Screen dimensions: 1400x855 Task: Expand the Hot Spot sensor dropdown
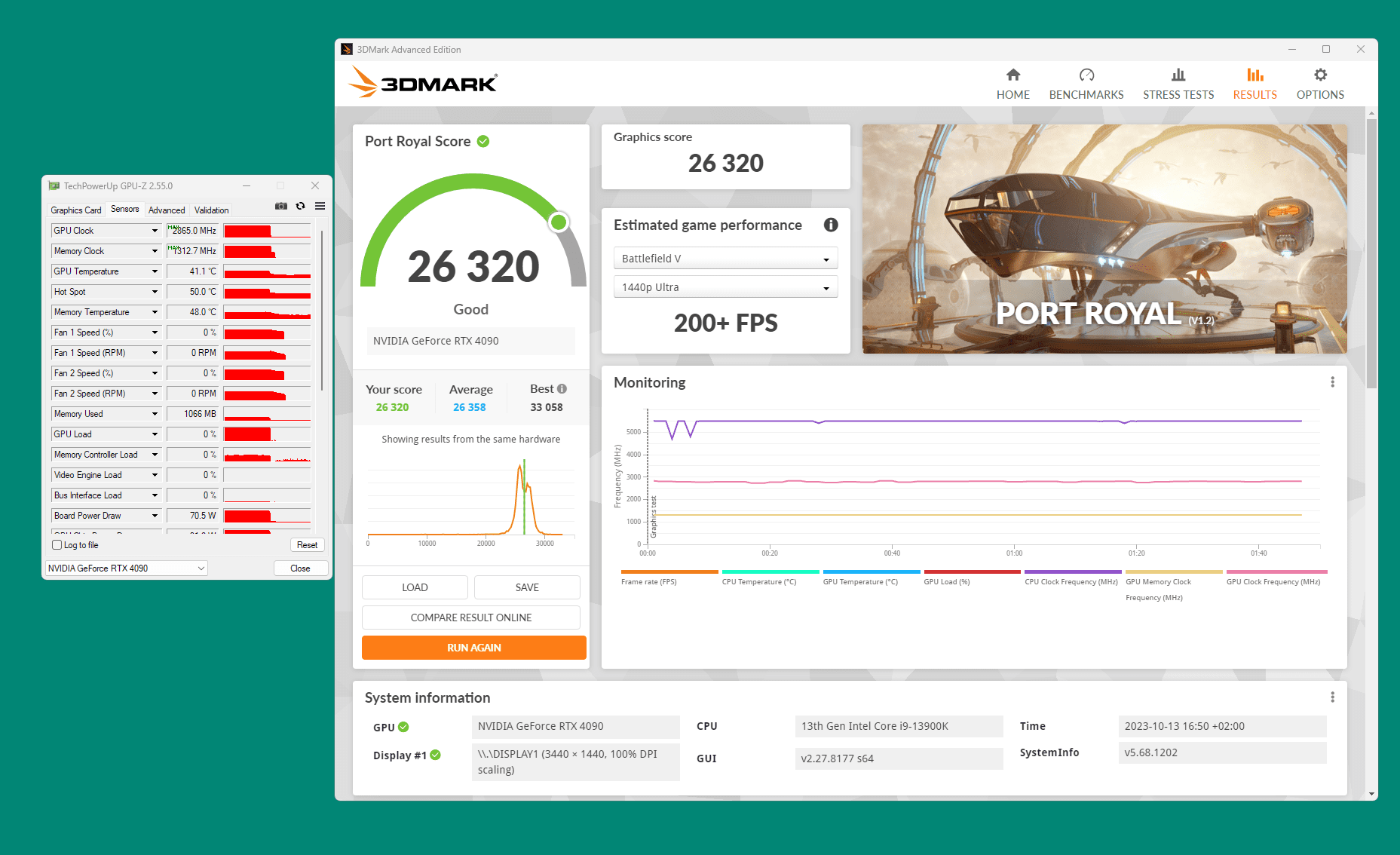point(155,292)
